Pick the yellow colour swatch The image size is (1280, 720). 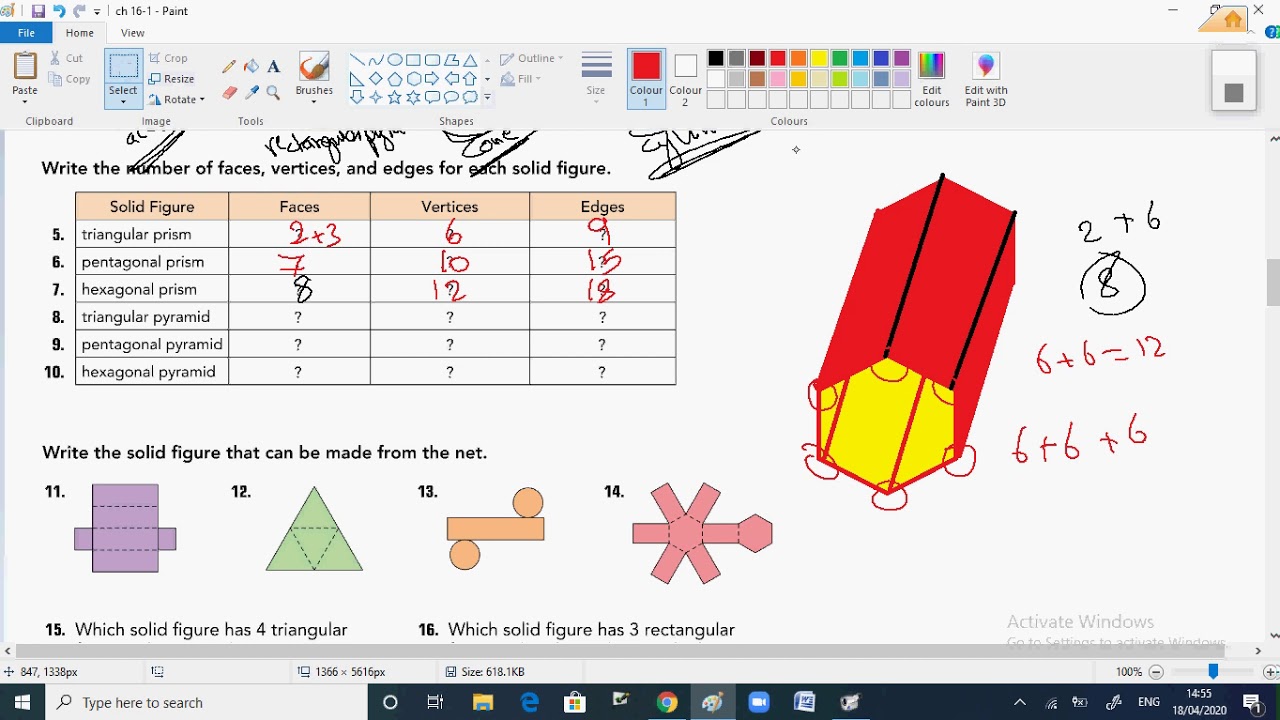pyautogui.click(x=819, y=59)
